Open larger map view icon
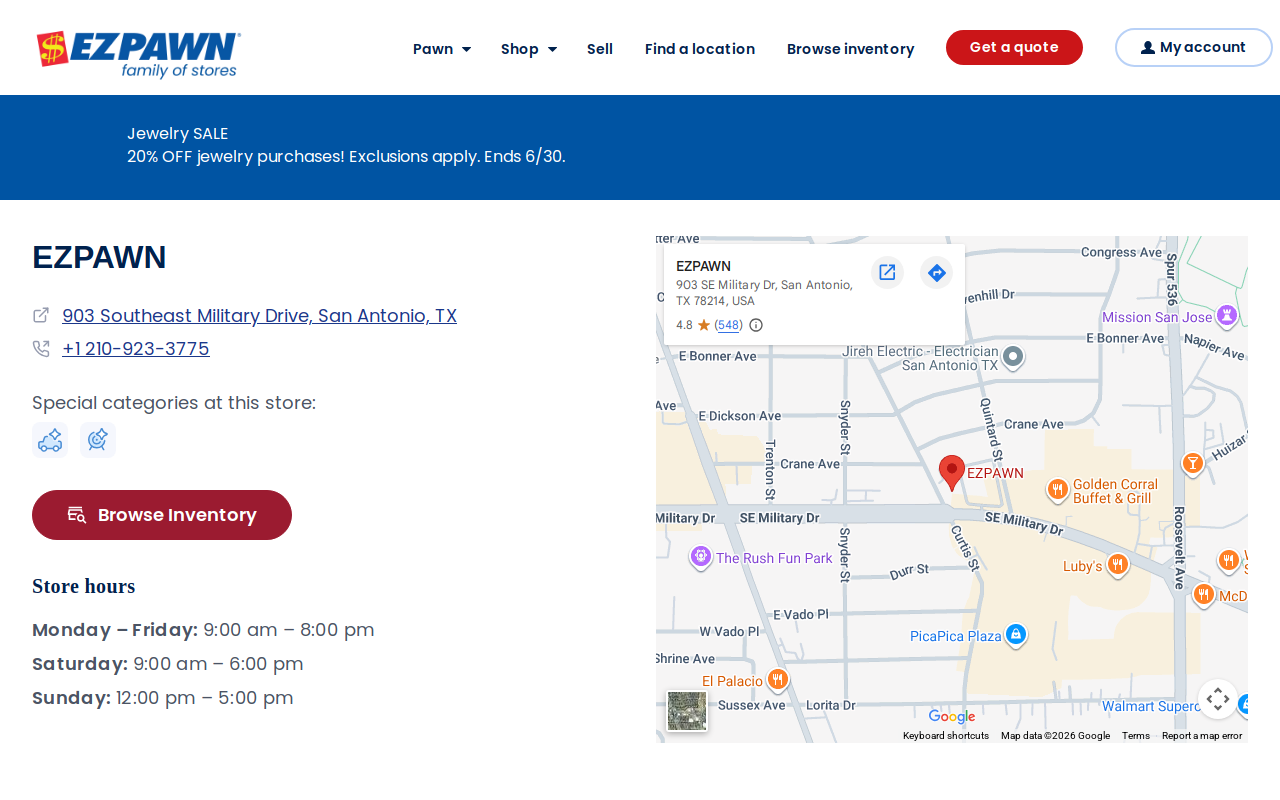The image size is (1280, 800). (887, 272)
